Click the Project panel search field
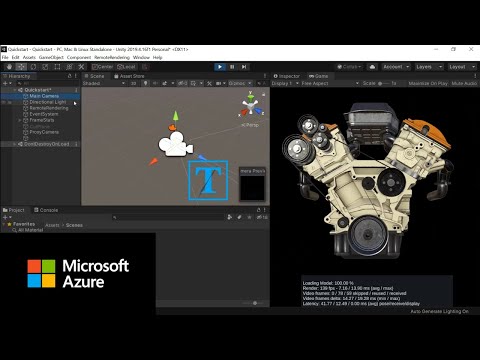The image size is (480, 360). [169, 217]
